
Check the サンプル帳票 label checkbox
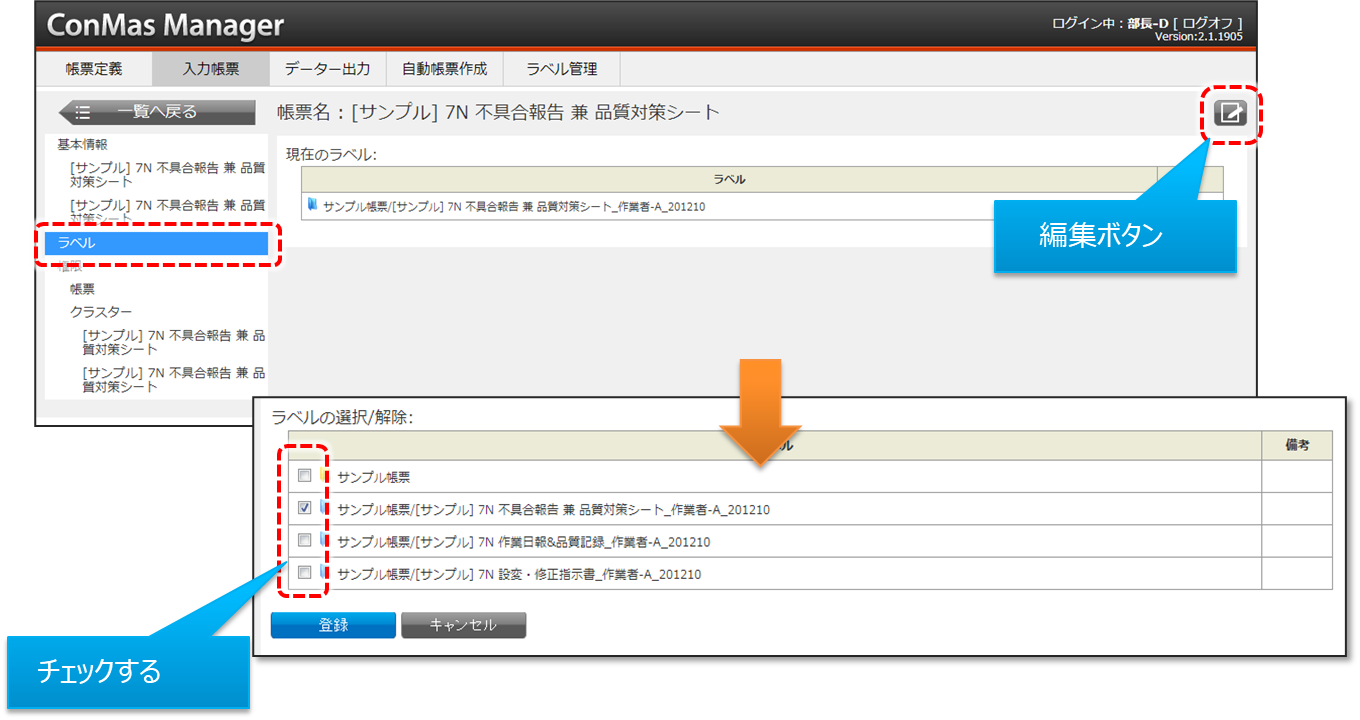pos(305,476)
